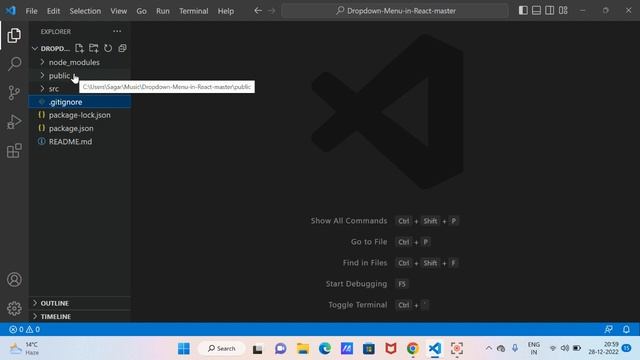Toggle the secondary side bar

click(x=550, y=11)
